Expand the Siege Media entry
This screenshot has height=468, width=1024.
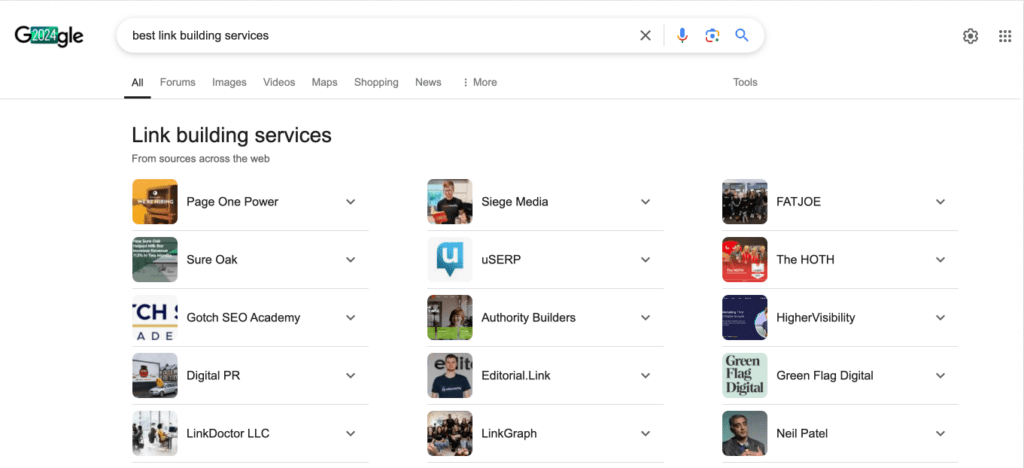pyautogui.click(x=646, y=202)
